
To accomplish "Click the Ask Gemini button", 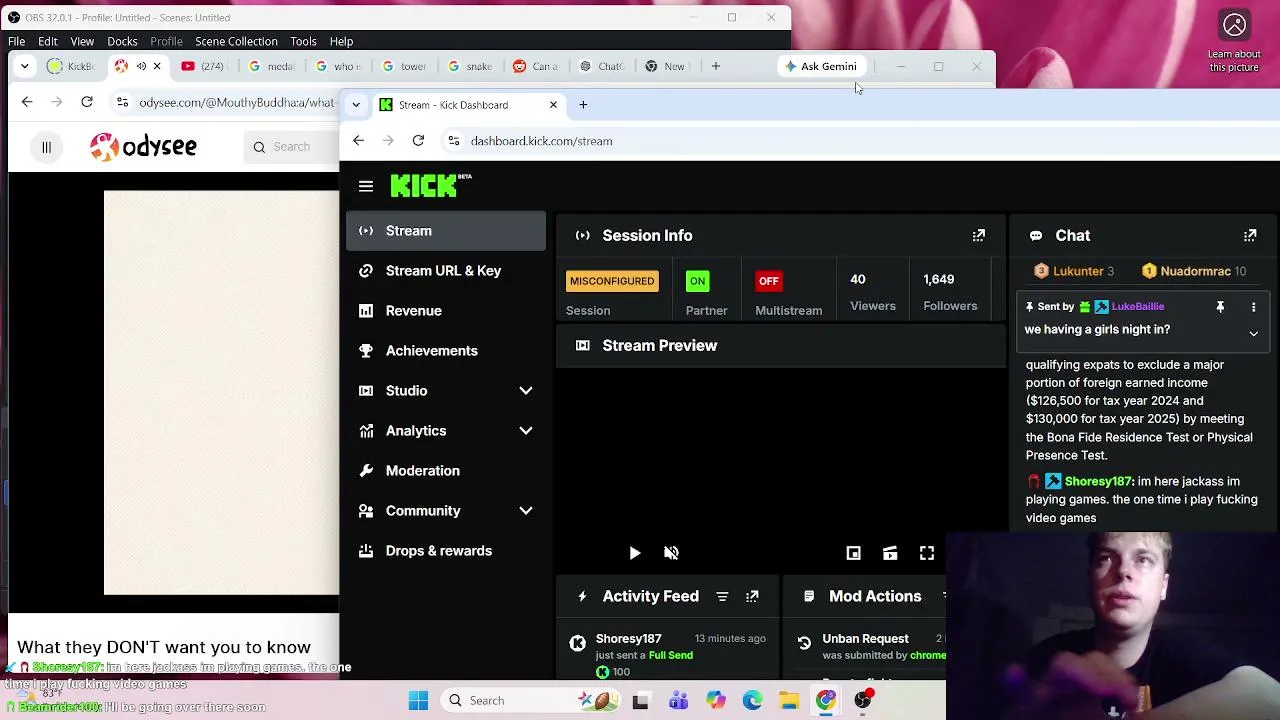I will pos(821,66).
